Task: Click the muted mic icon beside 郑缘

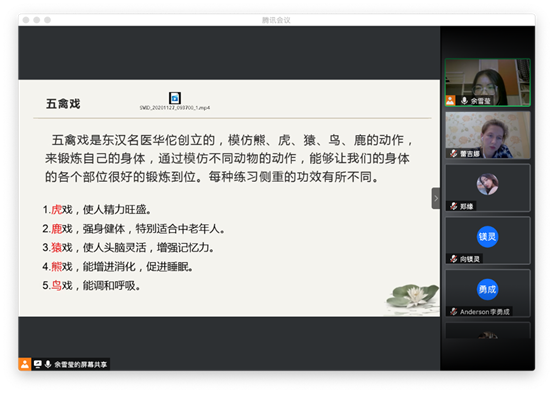Action: click(x=454, y=206)
